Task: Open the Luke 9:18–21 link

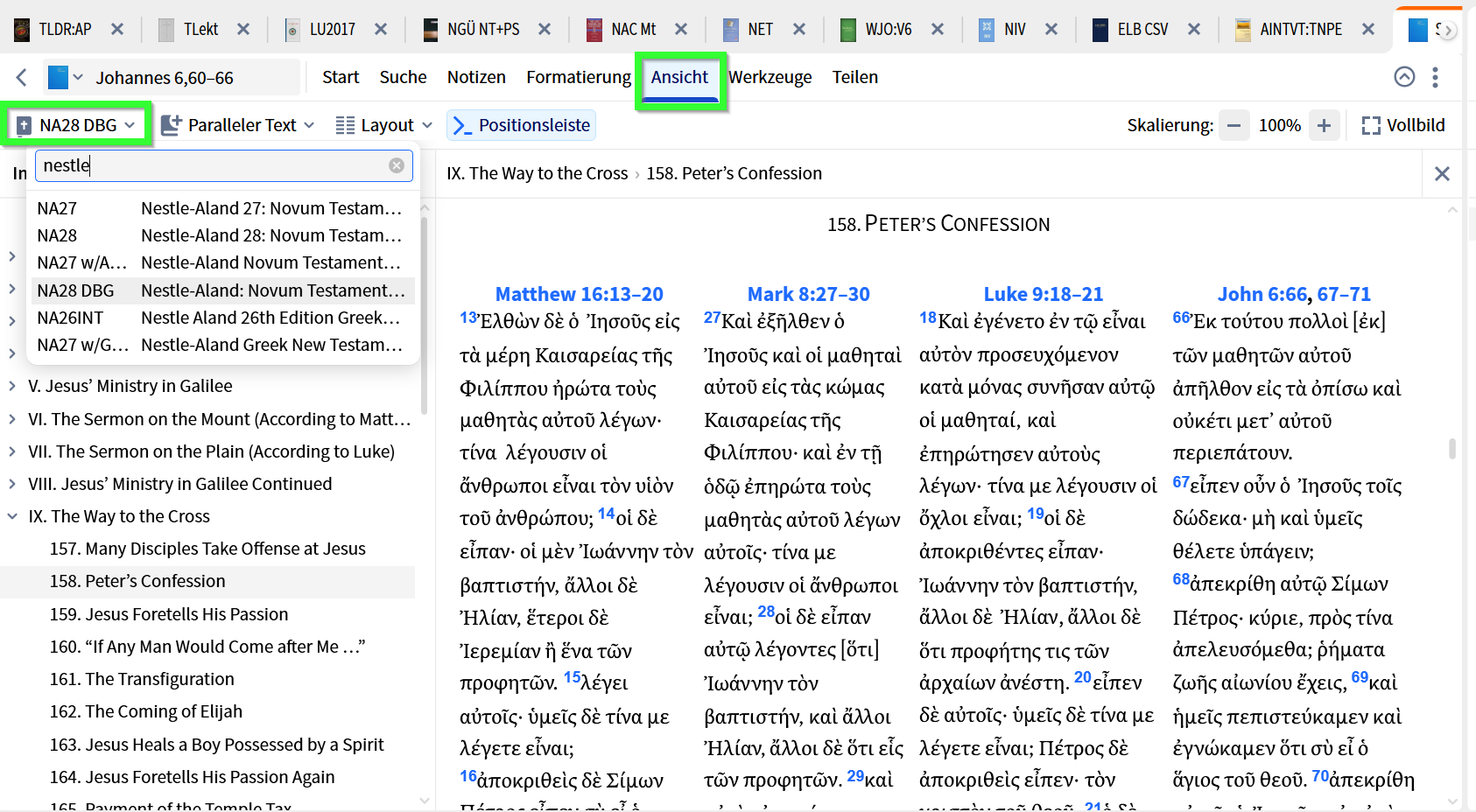Action: (x=1044, y=294)
